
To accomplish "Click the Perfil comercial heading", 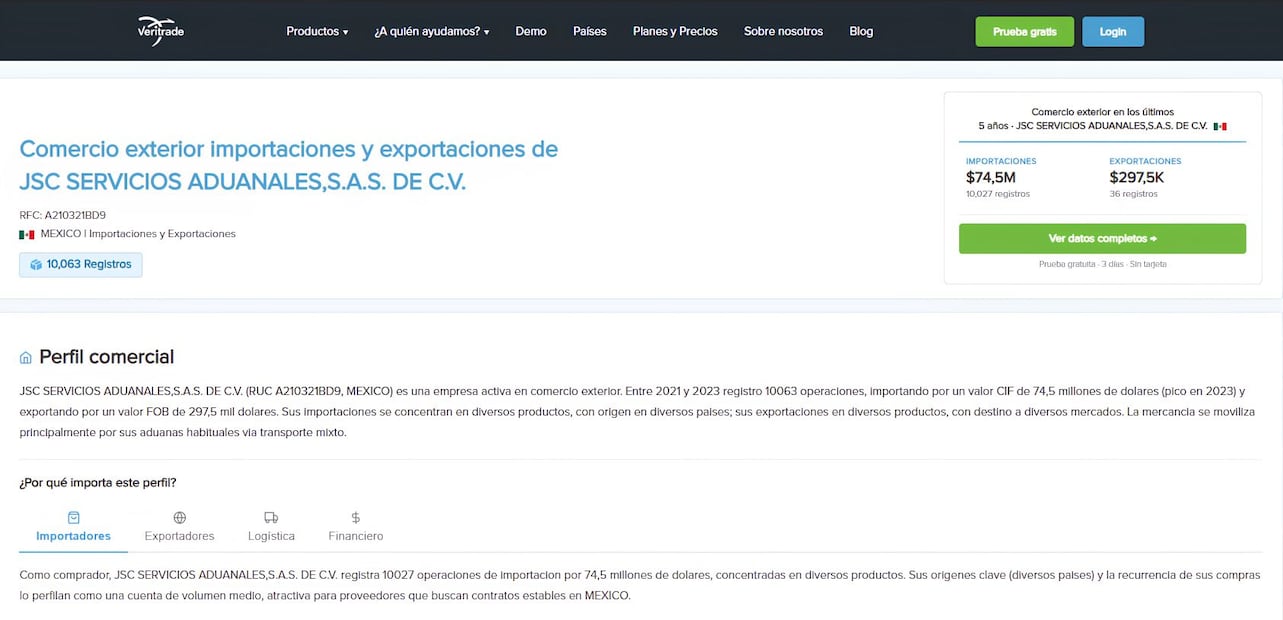I will click(x=106, y=357).
